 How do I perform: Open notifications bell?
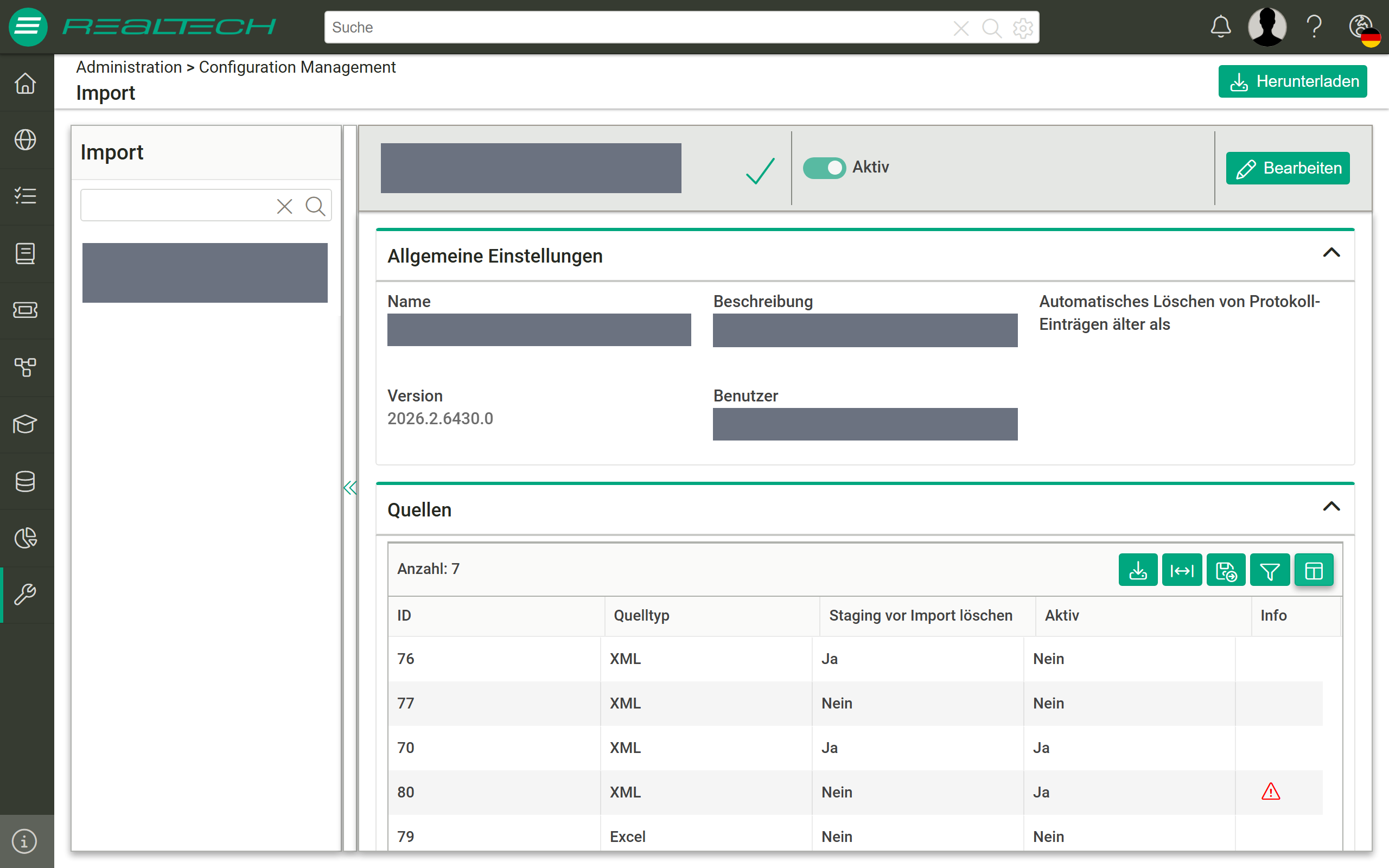(1221, 27)
